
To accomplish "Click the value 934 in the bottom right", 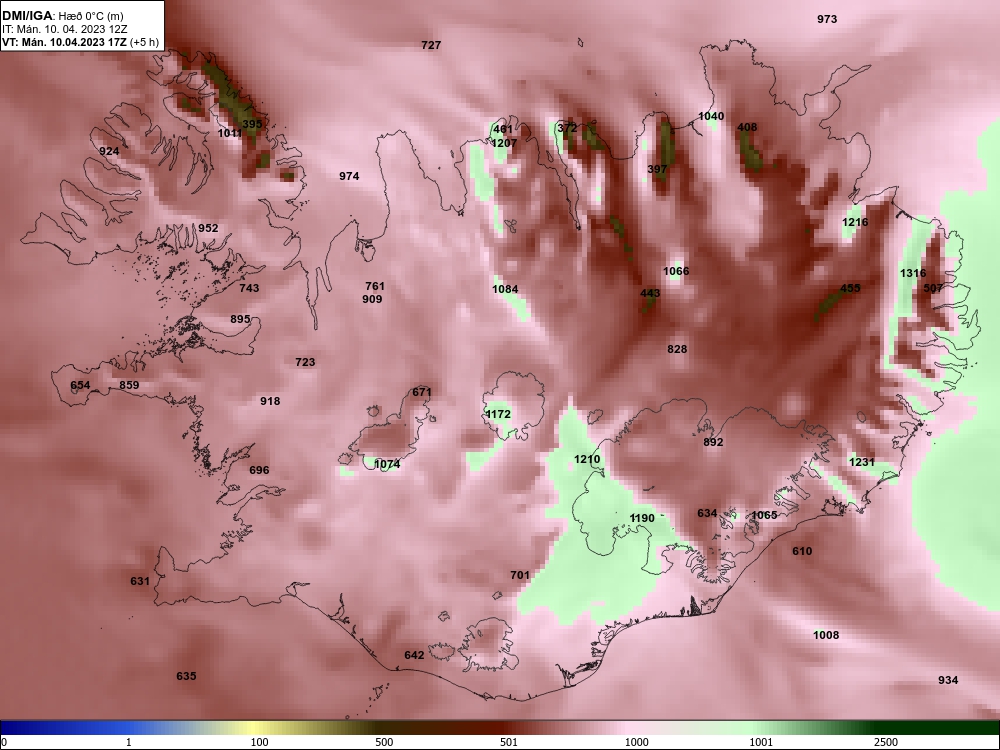I will point(948,680).
